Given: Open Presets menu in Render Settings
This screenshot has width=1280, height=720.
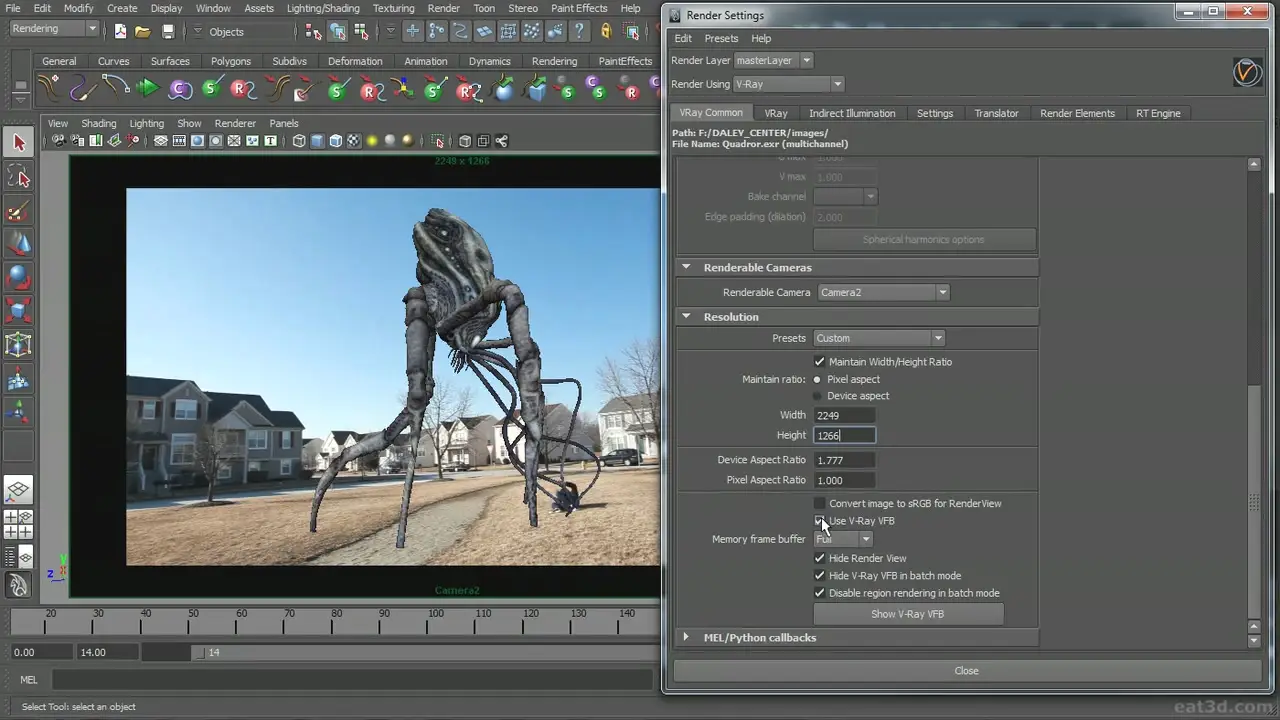Looking at the screenshot, I should click(x=721, y=38).
